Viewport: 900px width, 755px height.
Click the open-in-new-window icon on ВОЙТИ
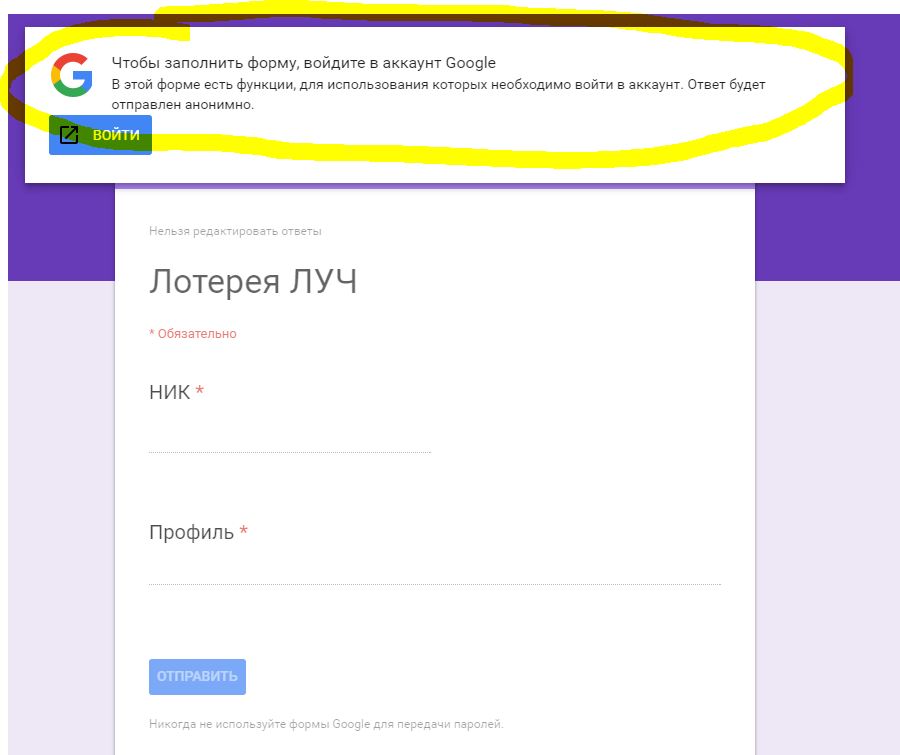click(x=69, y=135)
